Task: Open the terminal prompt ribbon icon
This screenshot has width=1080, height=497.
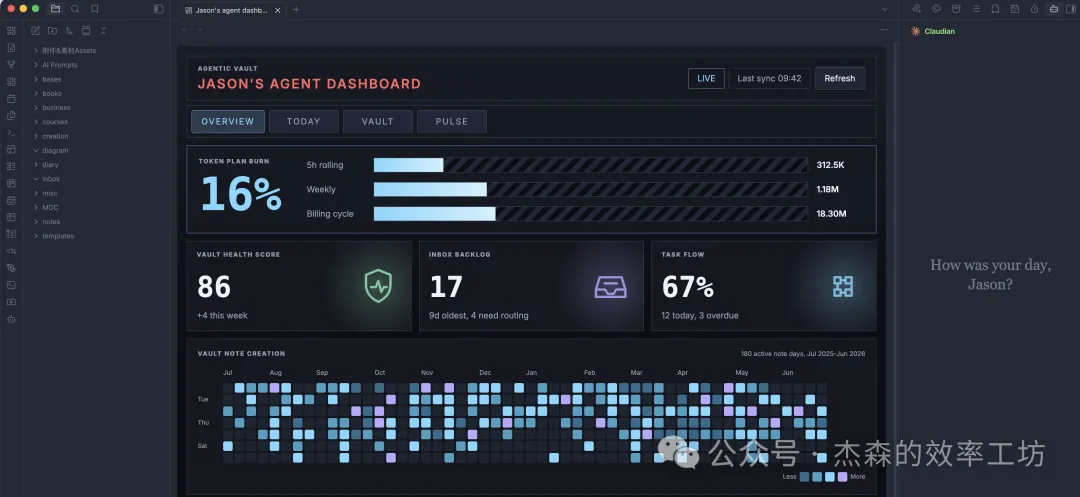Action: tap(11, 132)
